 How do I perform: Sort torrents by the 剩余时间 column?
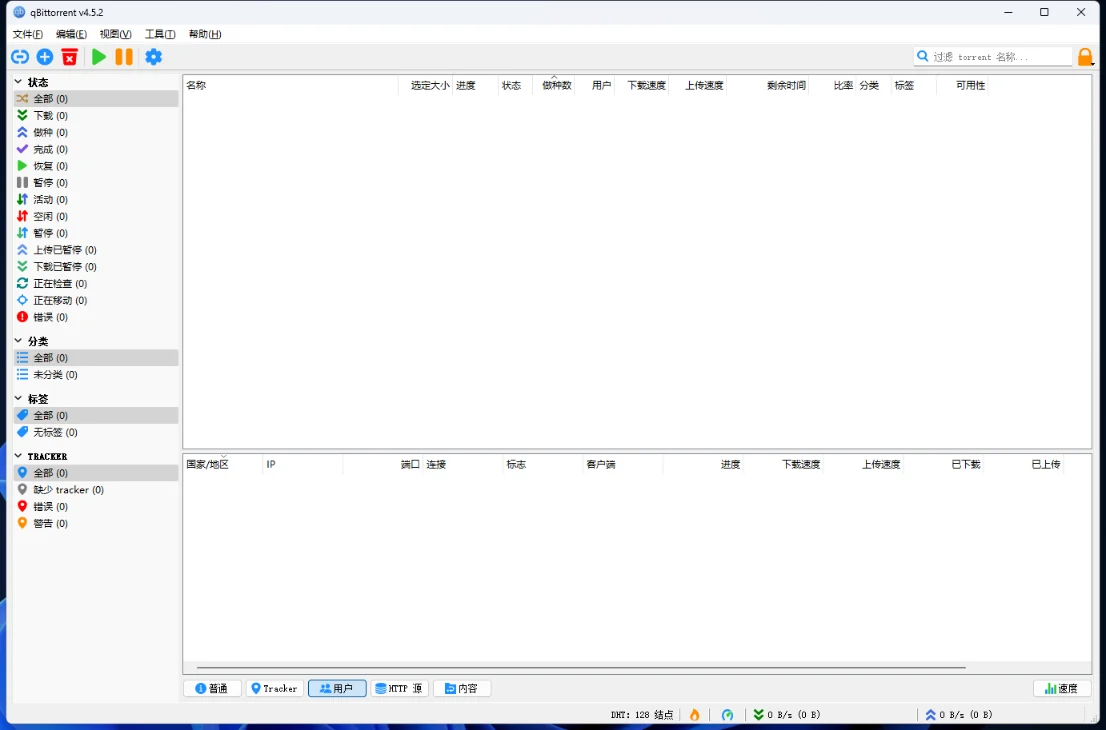click(767, 85)
